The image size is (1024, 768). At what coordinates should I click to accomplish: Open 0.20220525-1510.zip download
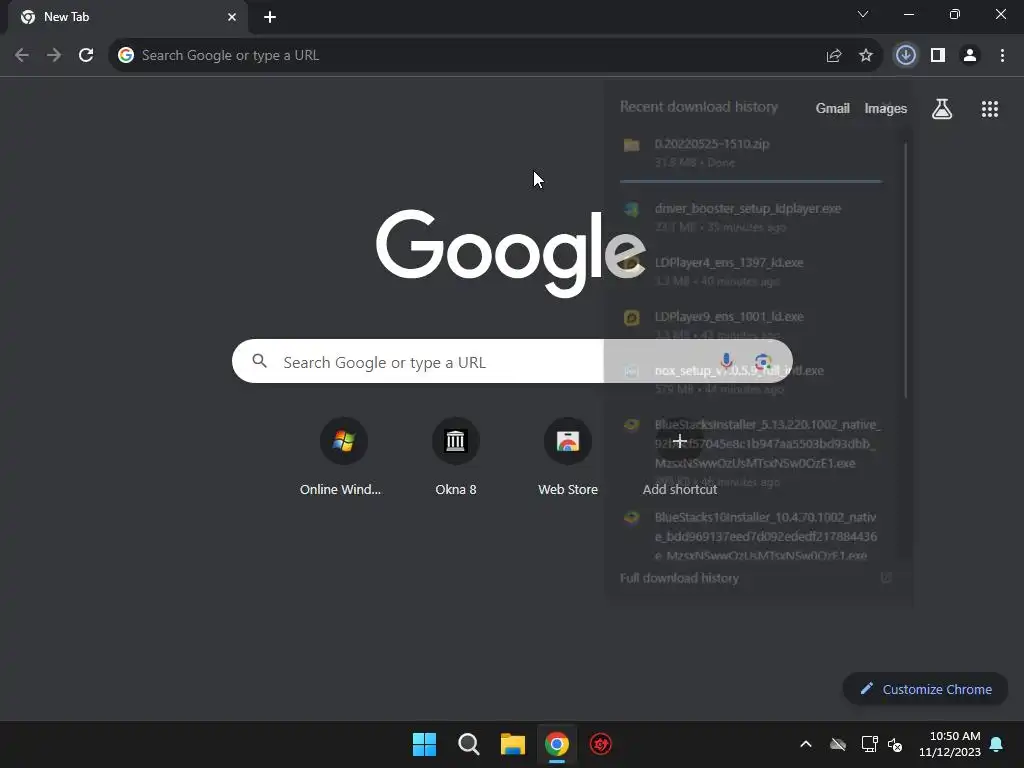tap(751, 153)
